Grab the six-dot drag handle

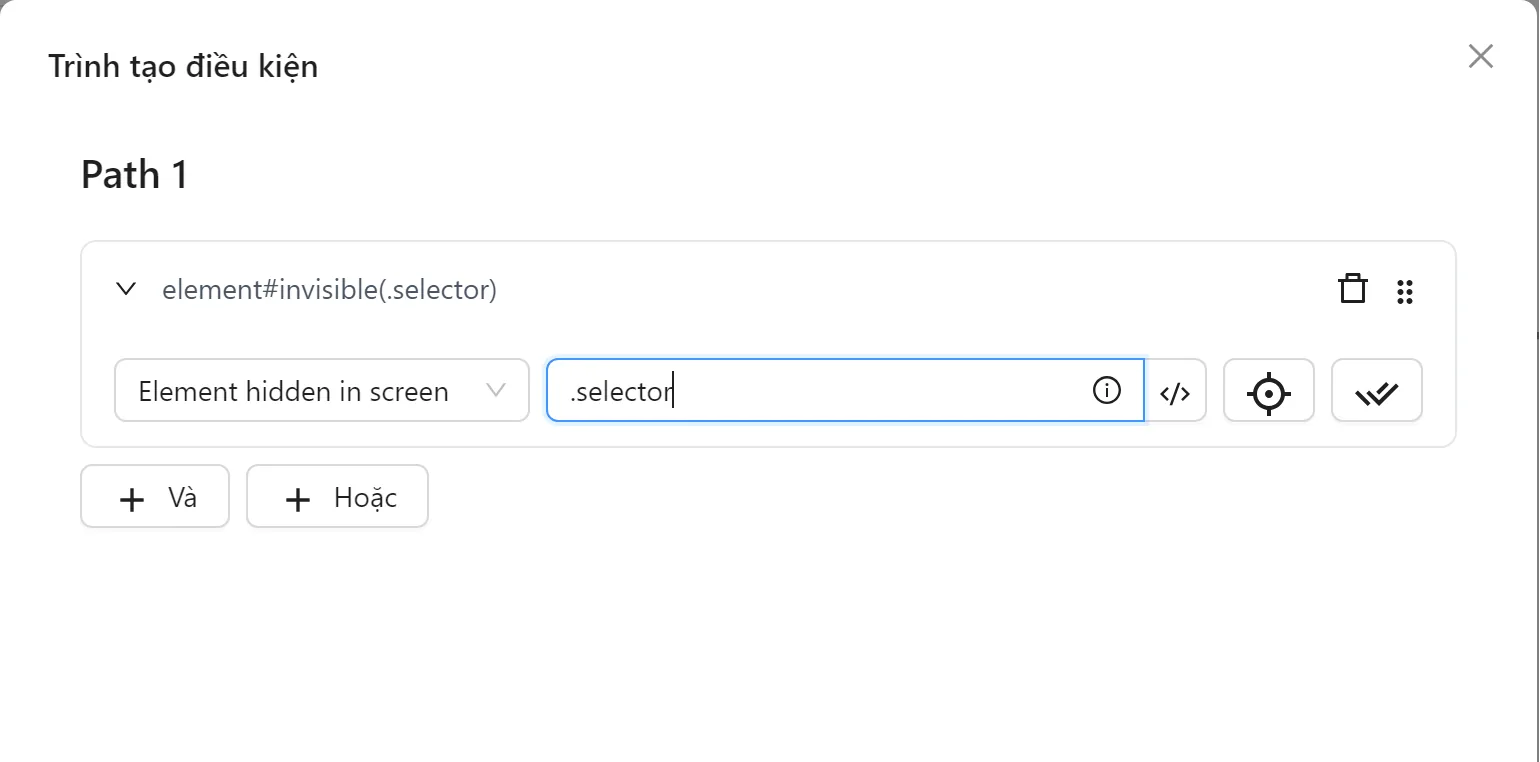click(1404, 291)
